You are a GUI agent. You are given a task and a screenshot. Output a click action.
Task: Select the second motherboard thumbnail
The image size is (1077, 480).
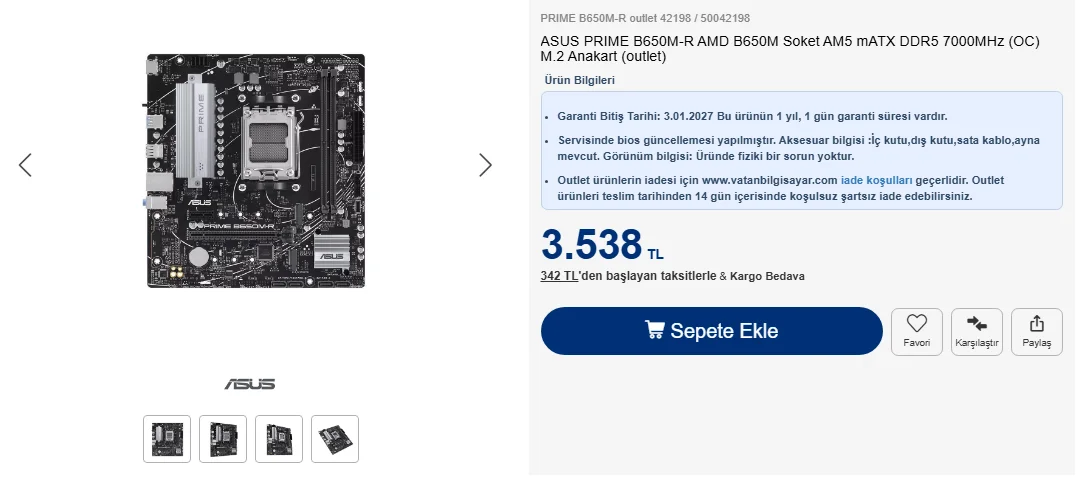point(223,439)
